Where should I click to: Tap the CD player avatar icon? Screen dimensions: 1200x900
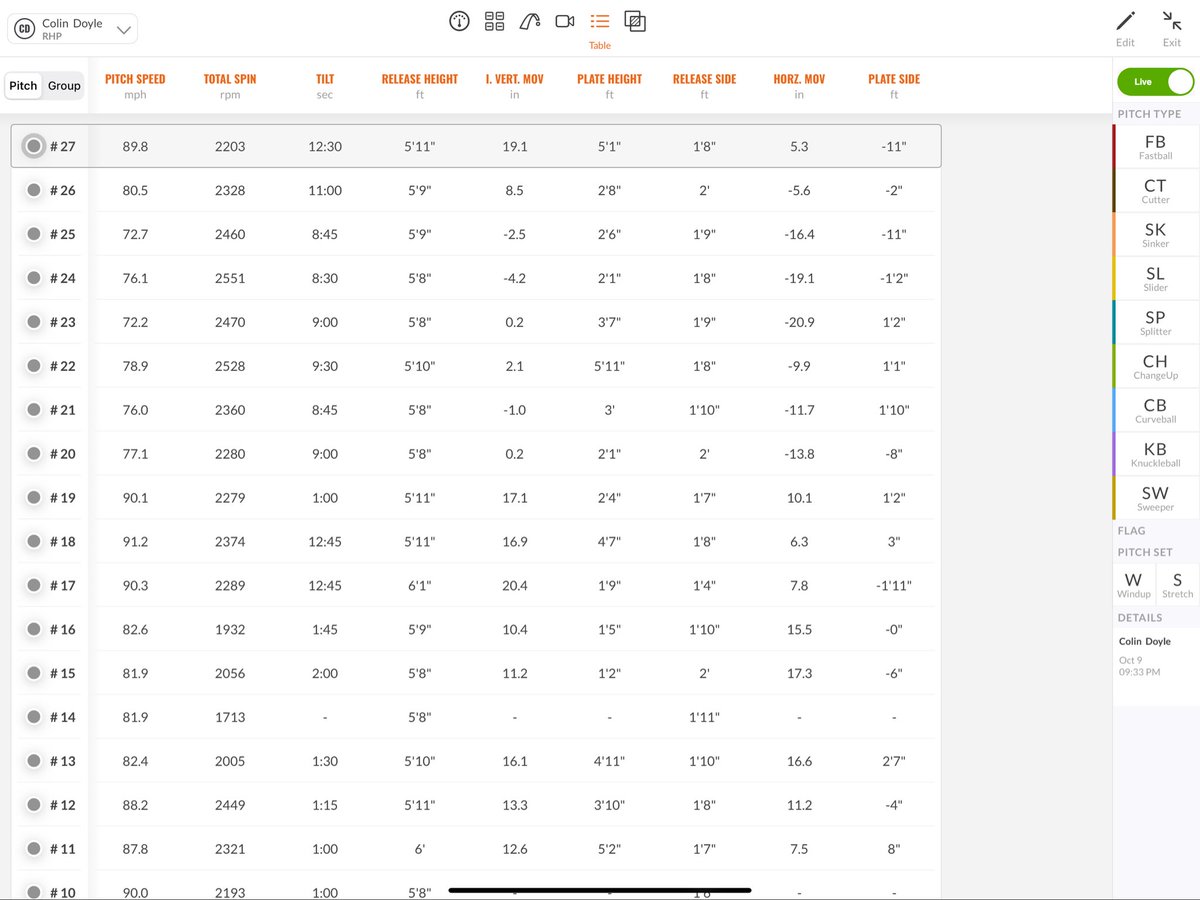pyautogui.click(x=25, y=29)
